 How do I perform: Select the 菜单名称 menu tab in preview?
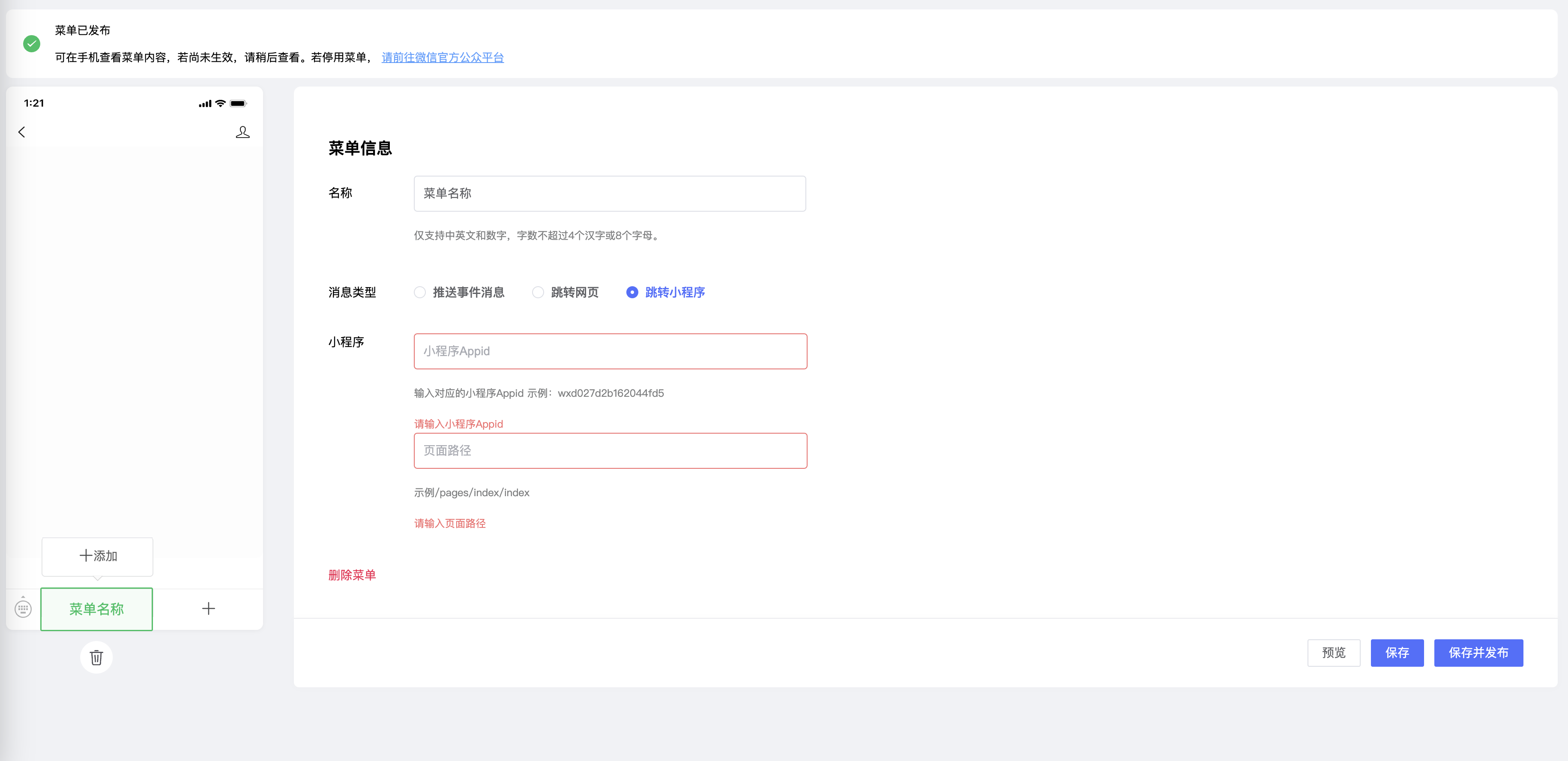(x=96, y=609)
